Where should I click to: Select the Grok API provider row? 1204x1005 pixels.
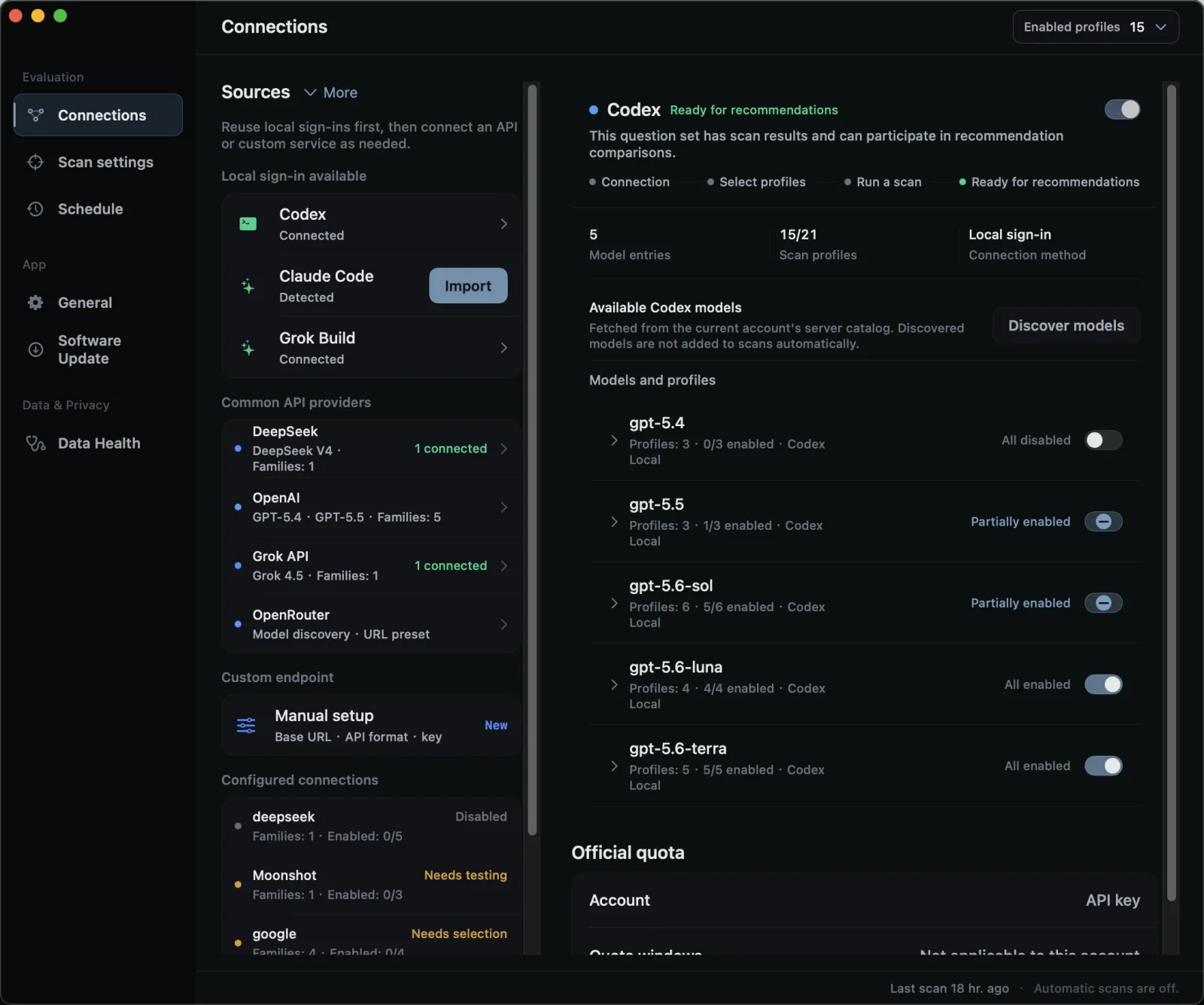[372, 565]
